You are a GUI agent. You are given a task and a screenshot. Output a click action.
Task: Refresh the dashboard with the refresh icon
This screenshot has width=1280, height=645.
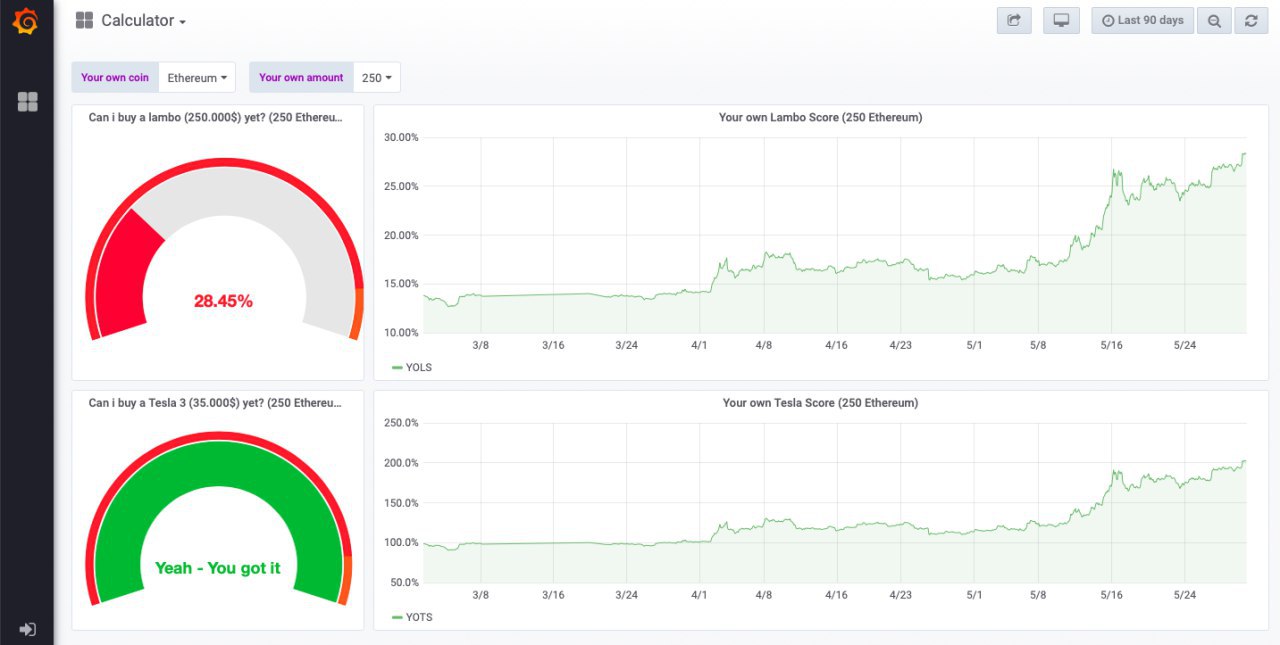tap(1251, 20)
